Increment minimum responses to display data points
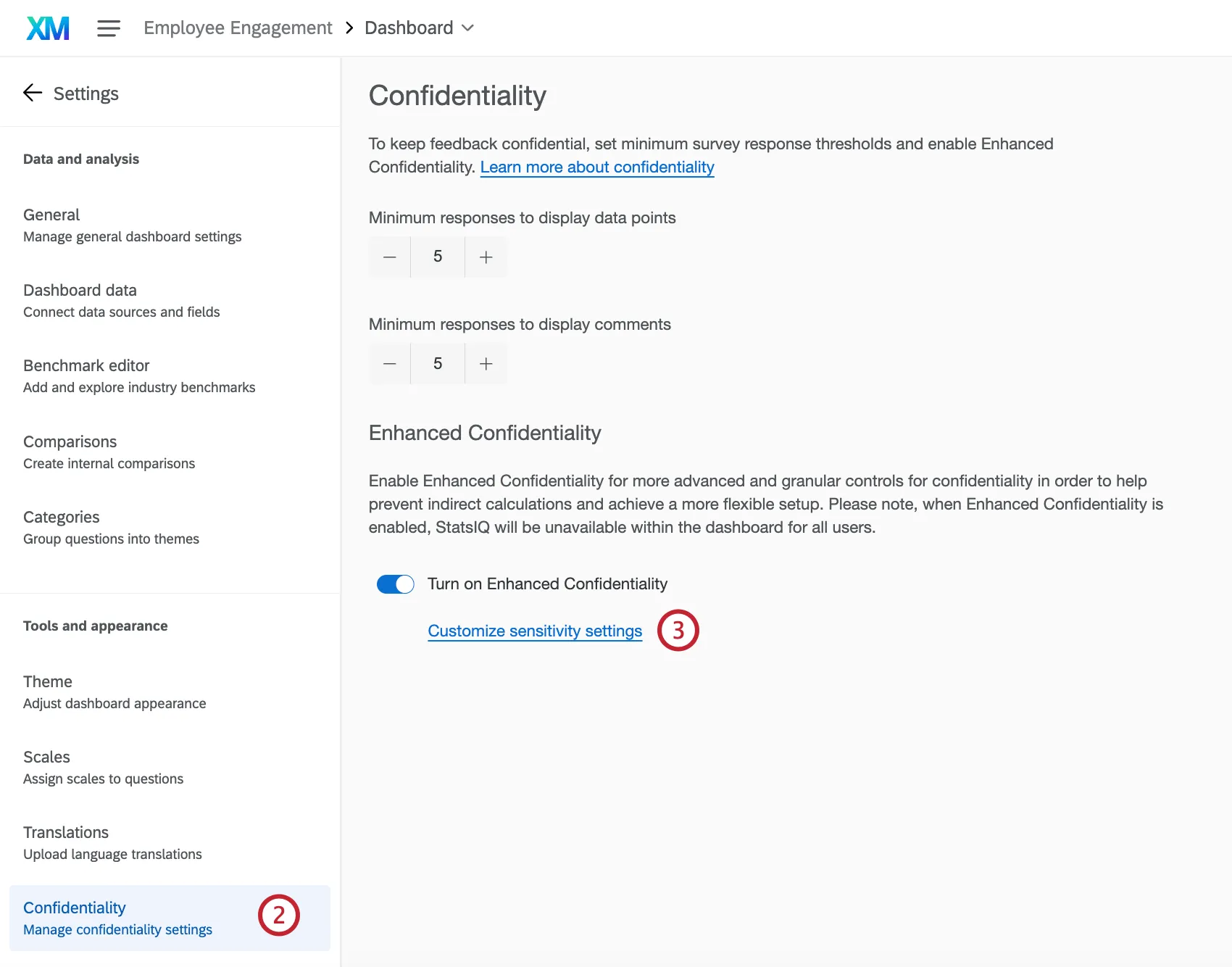 pos(486,257)
